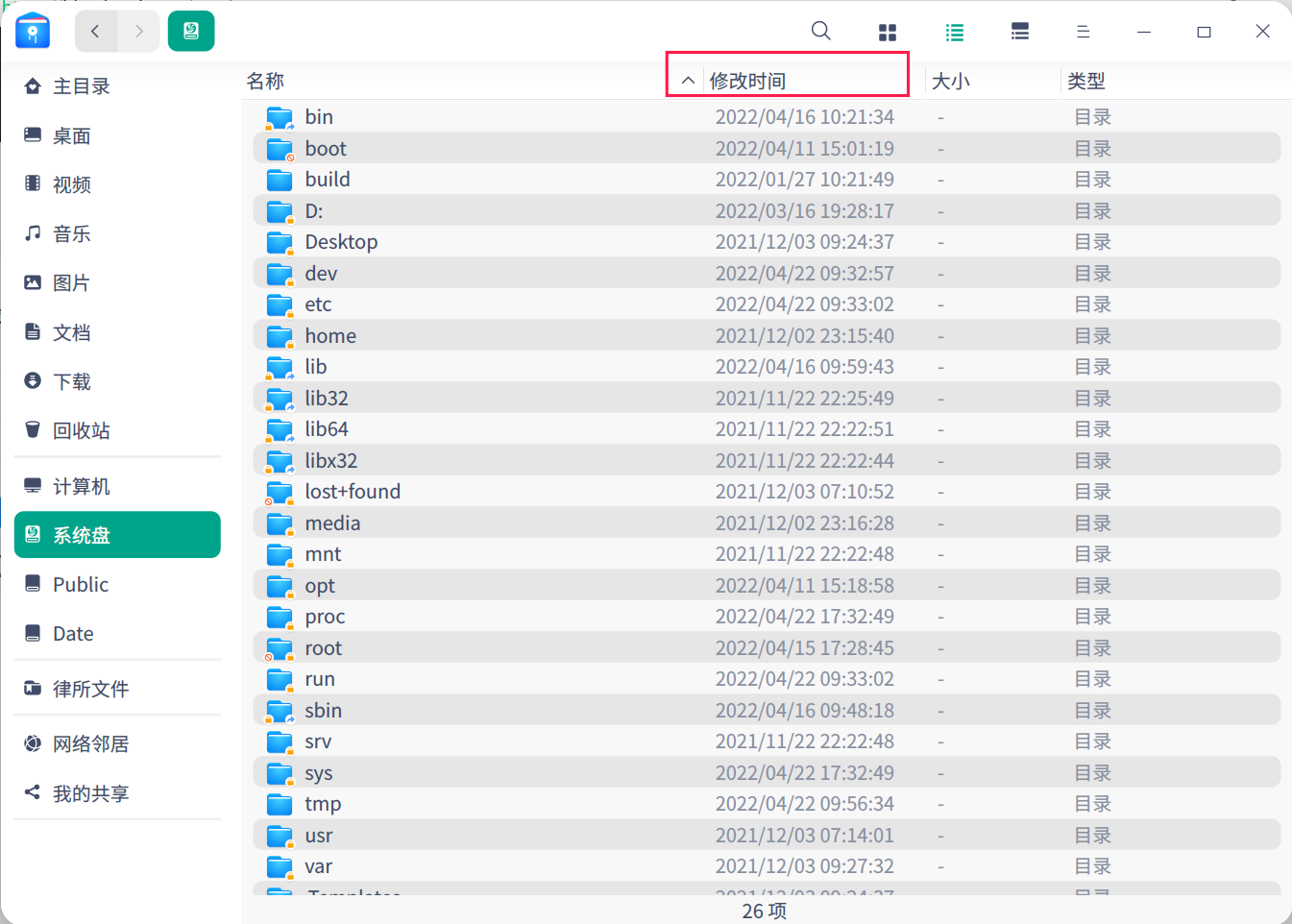Open the main hamburger menu
Screen dimensions: 1292x924
(1083, 32)
